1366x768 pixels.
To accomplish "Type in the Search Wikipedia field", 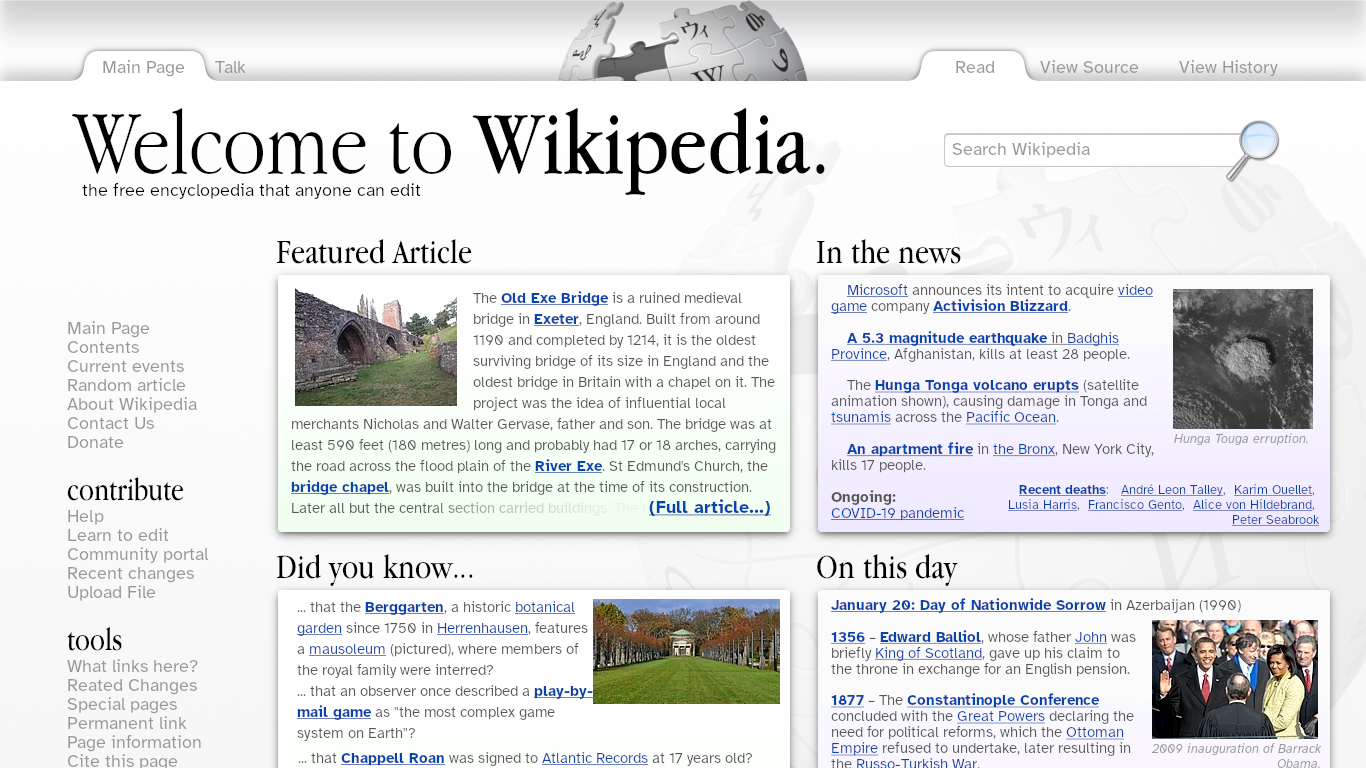I will [x=1090, y=150].
